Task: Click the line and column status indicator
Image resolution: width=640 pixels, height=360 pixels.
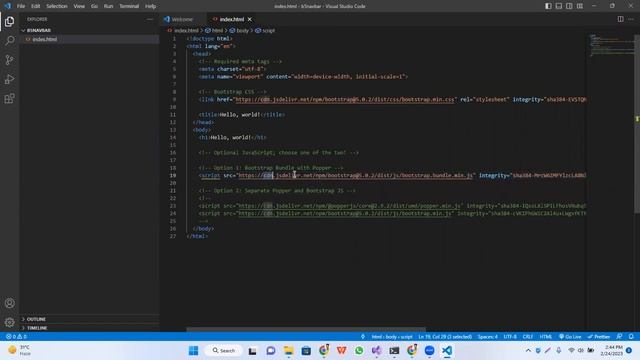Action: [x=445, y=337]
